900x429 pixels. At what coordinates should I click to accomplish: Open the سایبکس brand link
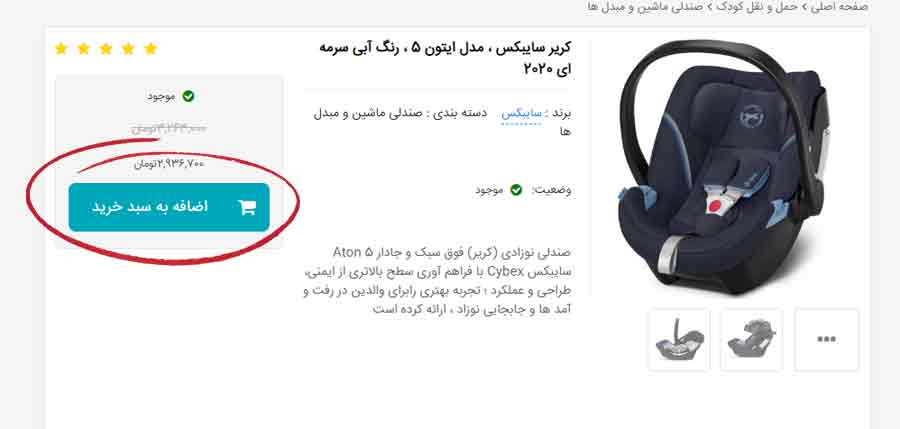tap(521, 113)
